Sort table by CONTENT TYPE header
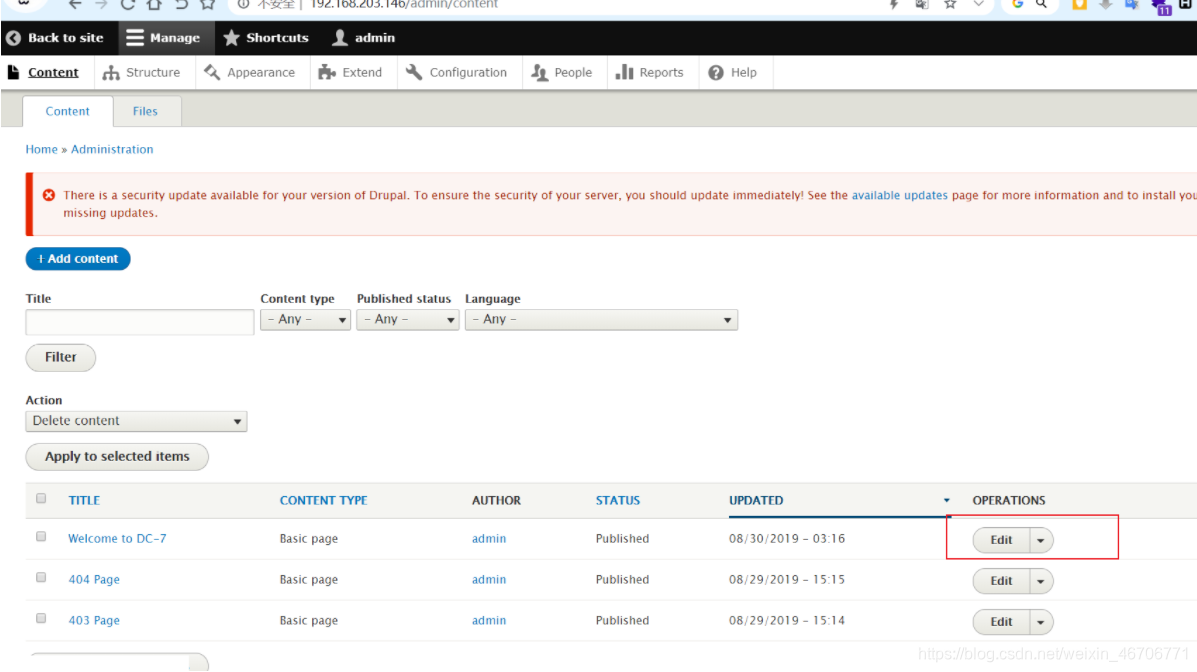This screenshot has height=672, width=1197. 323,500
